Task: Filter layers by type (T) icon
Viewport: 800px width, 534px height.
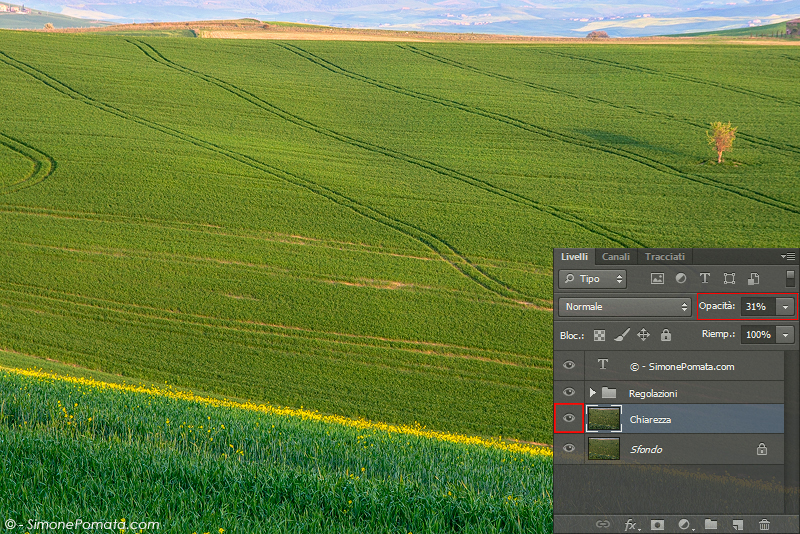Action: click(x=705, y=279)
